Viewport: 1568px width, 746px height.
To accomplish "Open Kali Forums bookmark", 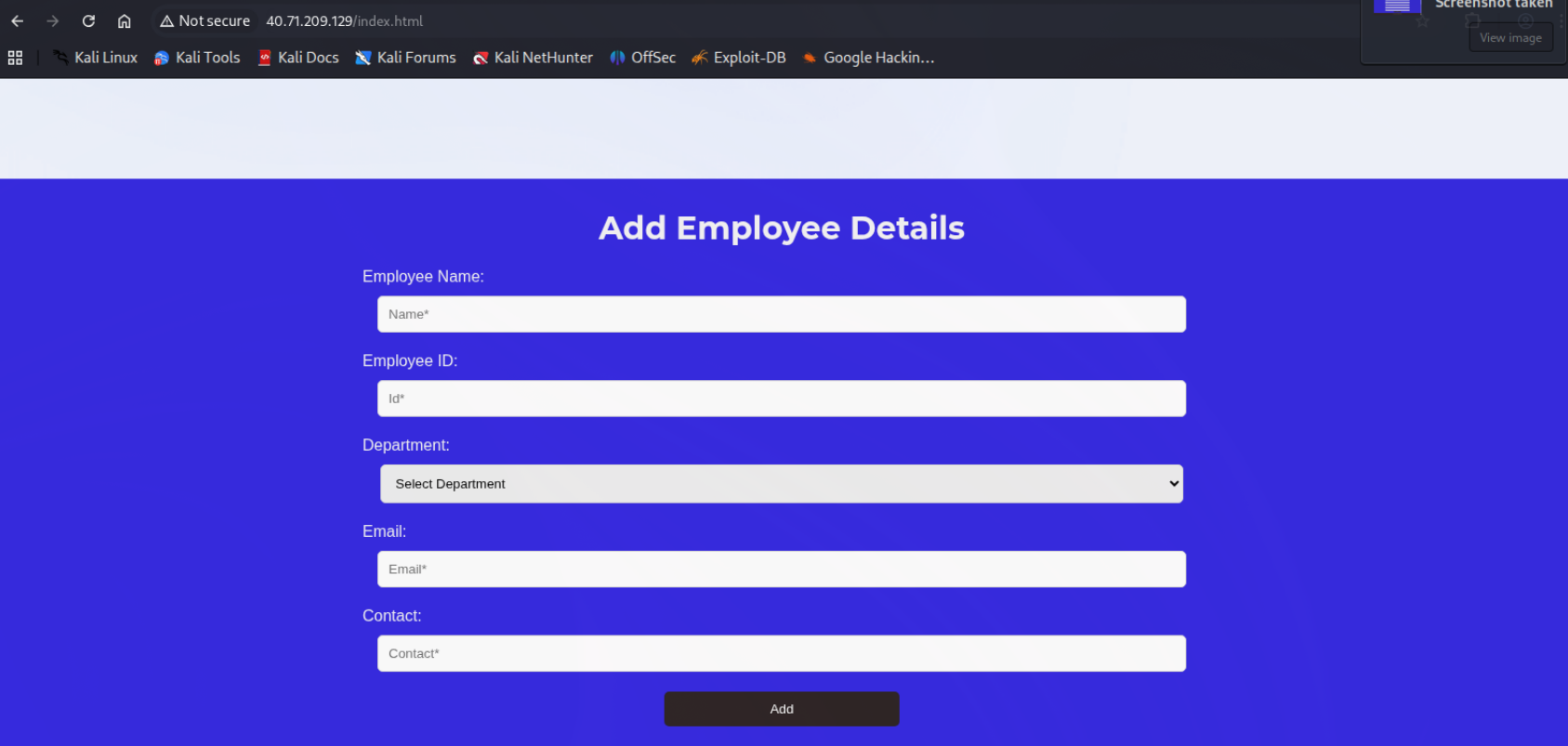I will (406, 58).
